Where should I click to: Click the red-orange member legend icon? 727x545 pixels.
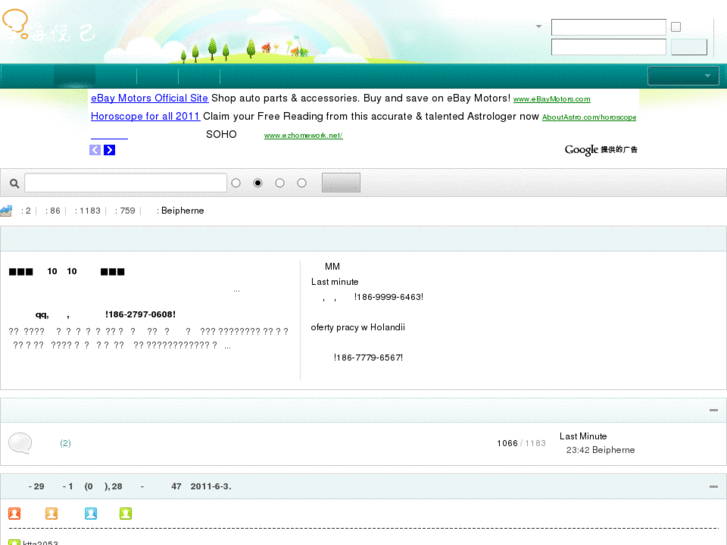14,513
